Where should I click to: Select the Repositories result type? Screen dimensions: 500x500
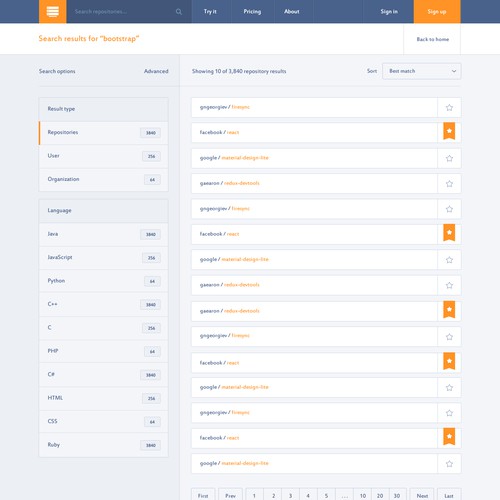point(104,133)
